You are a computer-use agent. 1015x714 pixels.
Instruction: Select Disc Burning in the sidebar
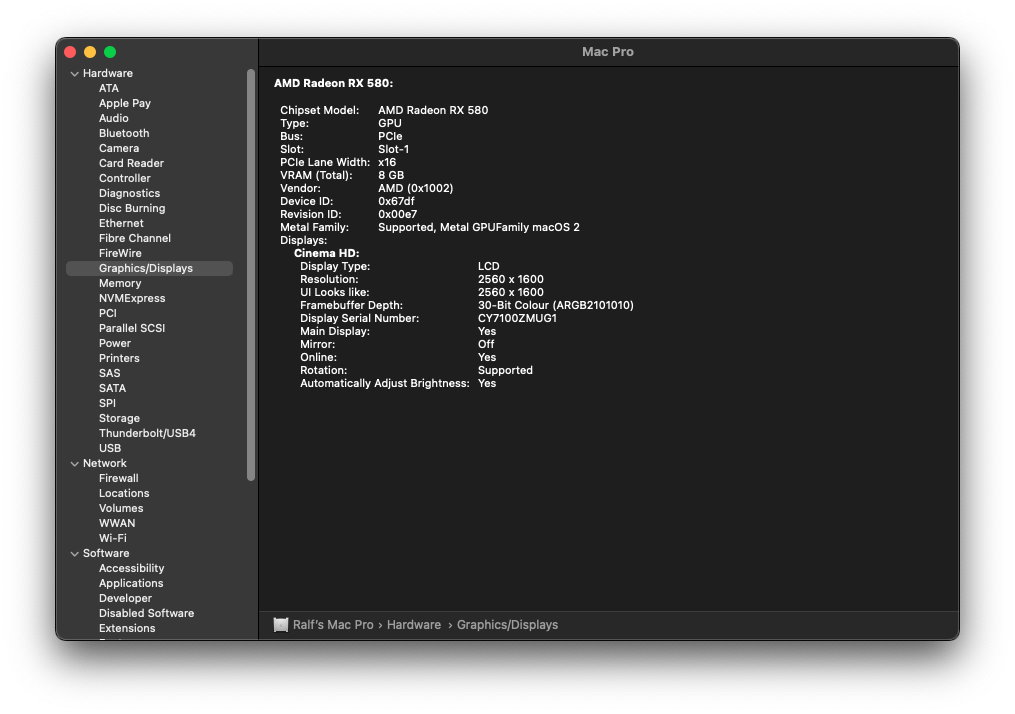[132, 208]
